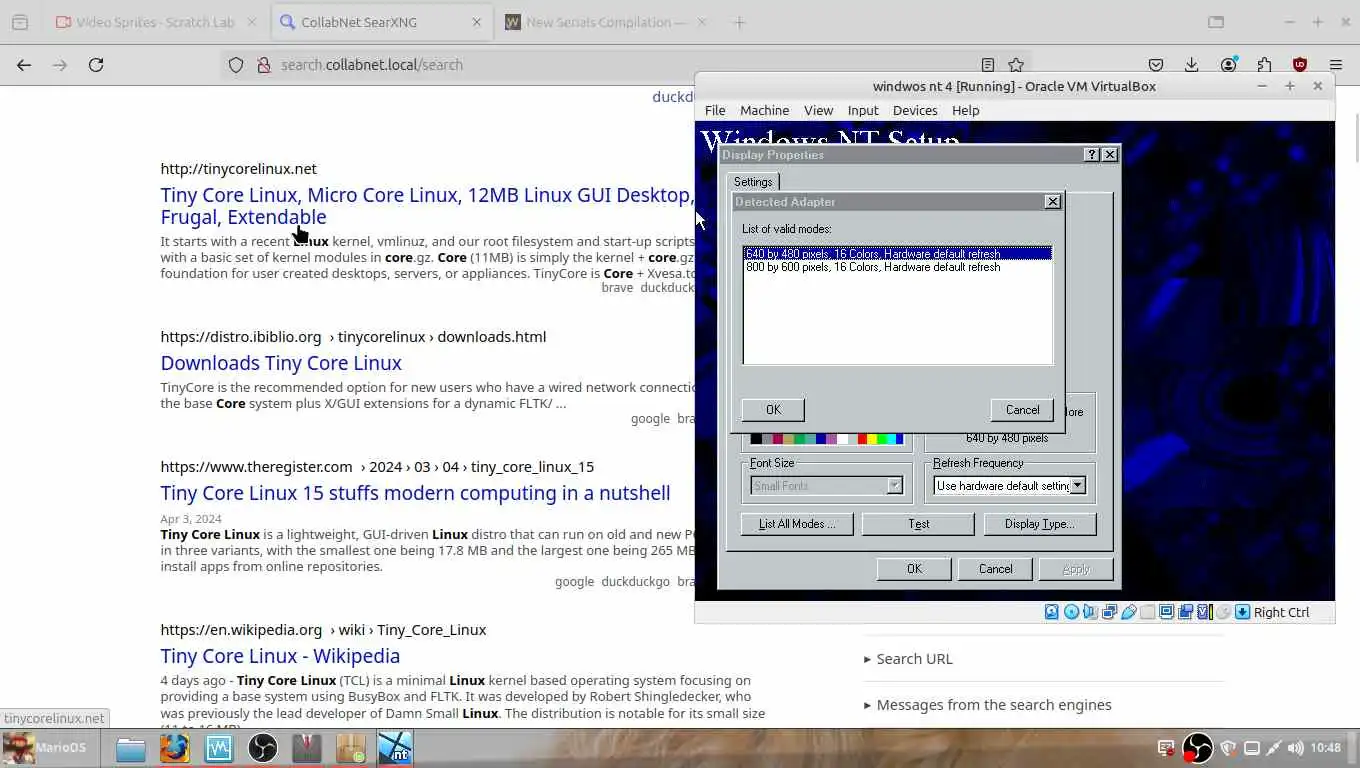Bookmark this page with the star icon
Screen dimensions: 1360x768
tap(1016, 65)
